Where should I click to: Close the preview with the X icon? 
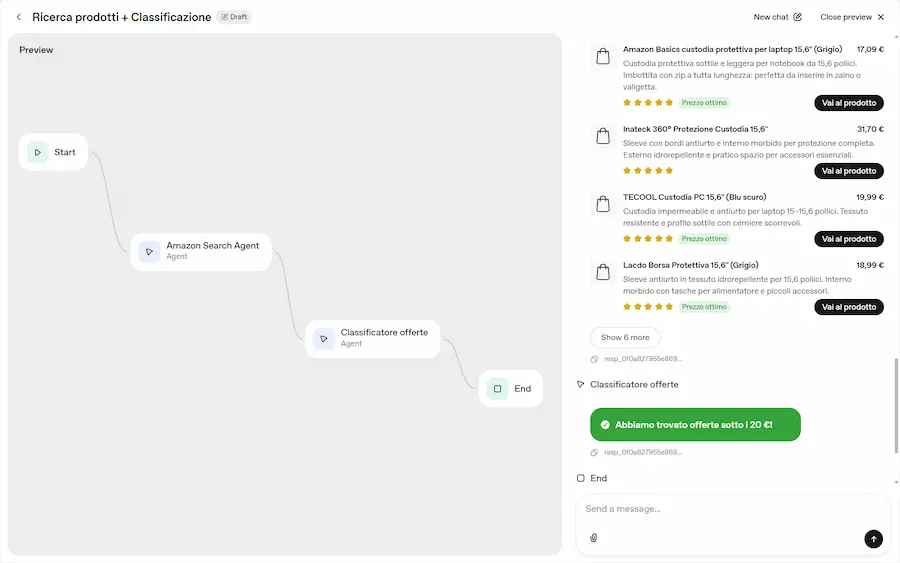pos(881,17)
